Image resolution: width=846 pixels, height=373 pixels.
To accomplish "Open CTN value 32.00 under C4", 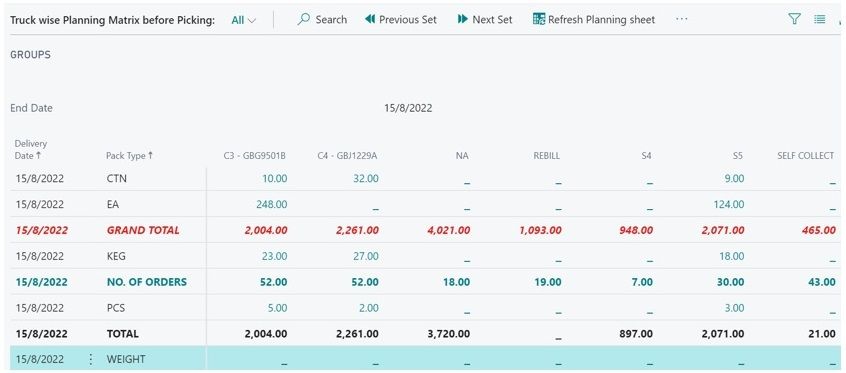I will point(365,178).
